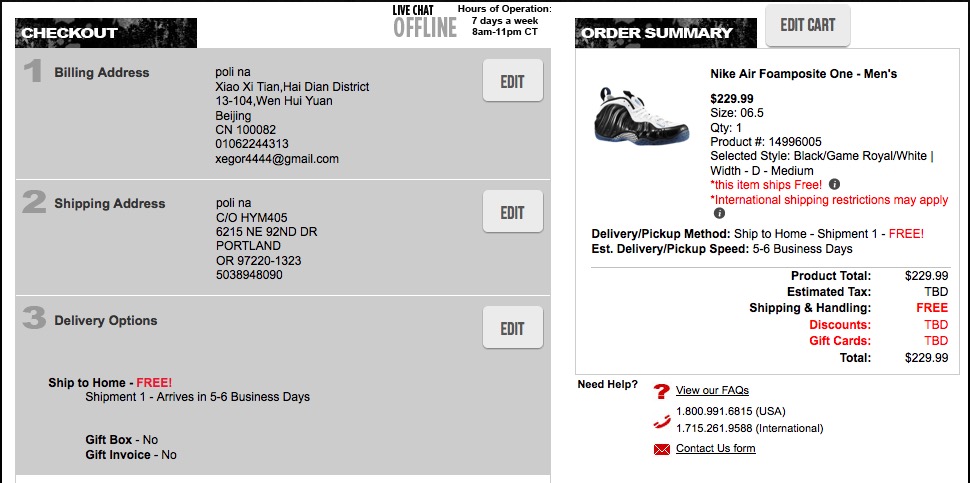Click the Checkout header banner
This screenshot has width=970, height=483.
(x=106, y=33)
